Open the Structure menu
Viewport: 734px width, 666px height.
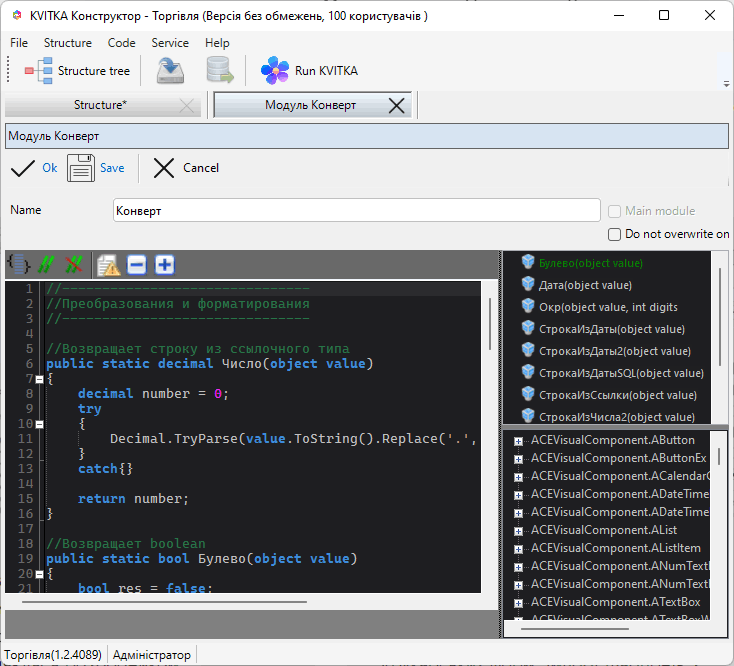point(67,43)
